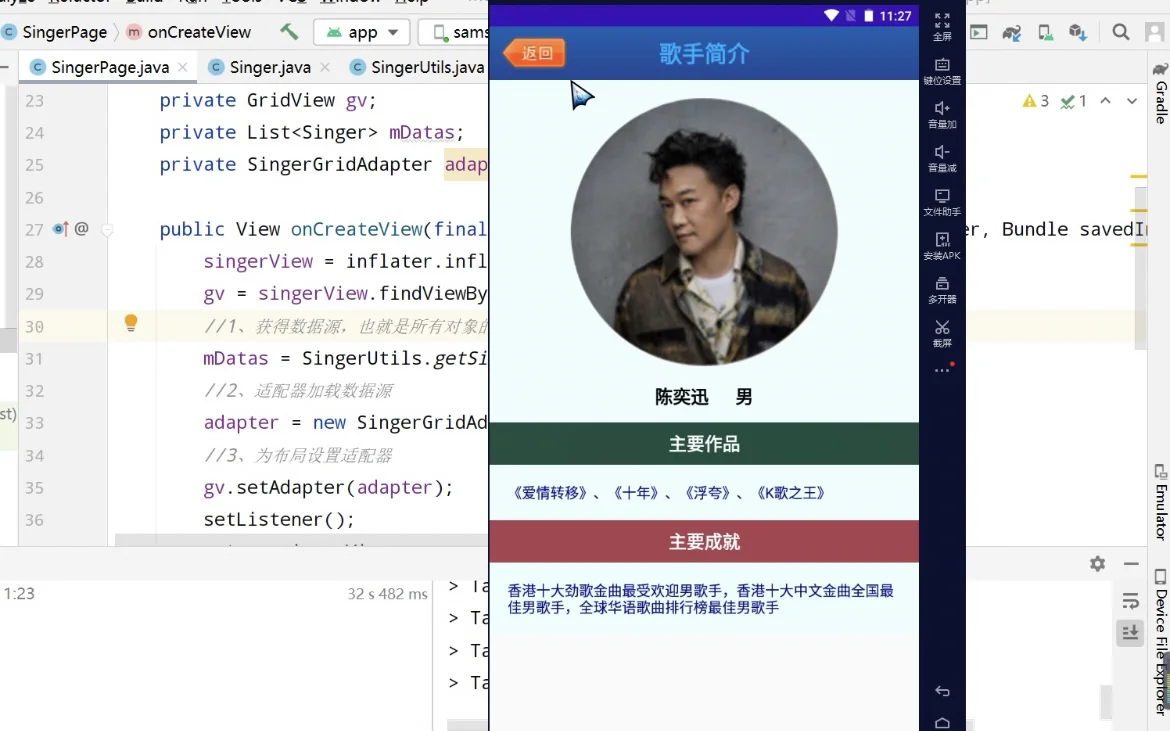Enable Scroll to End in Run output
The image size is (1170, 731).
(x=1130, y=632)
